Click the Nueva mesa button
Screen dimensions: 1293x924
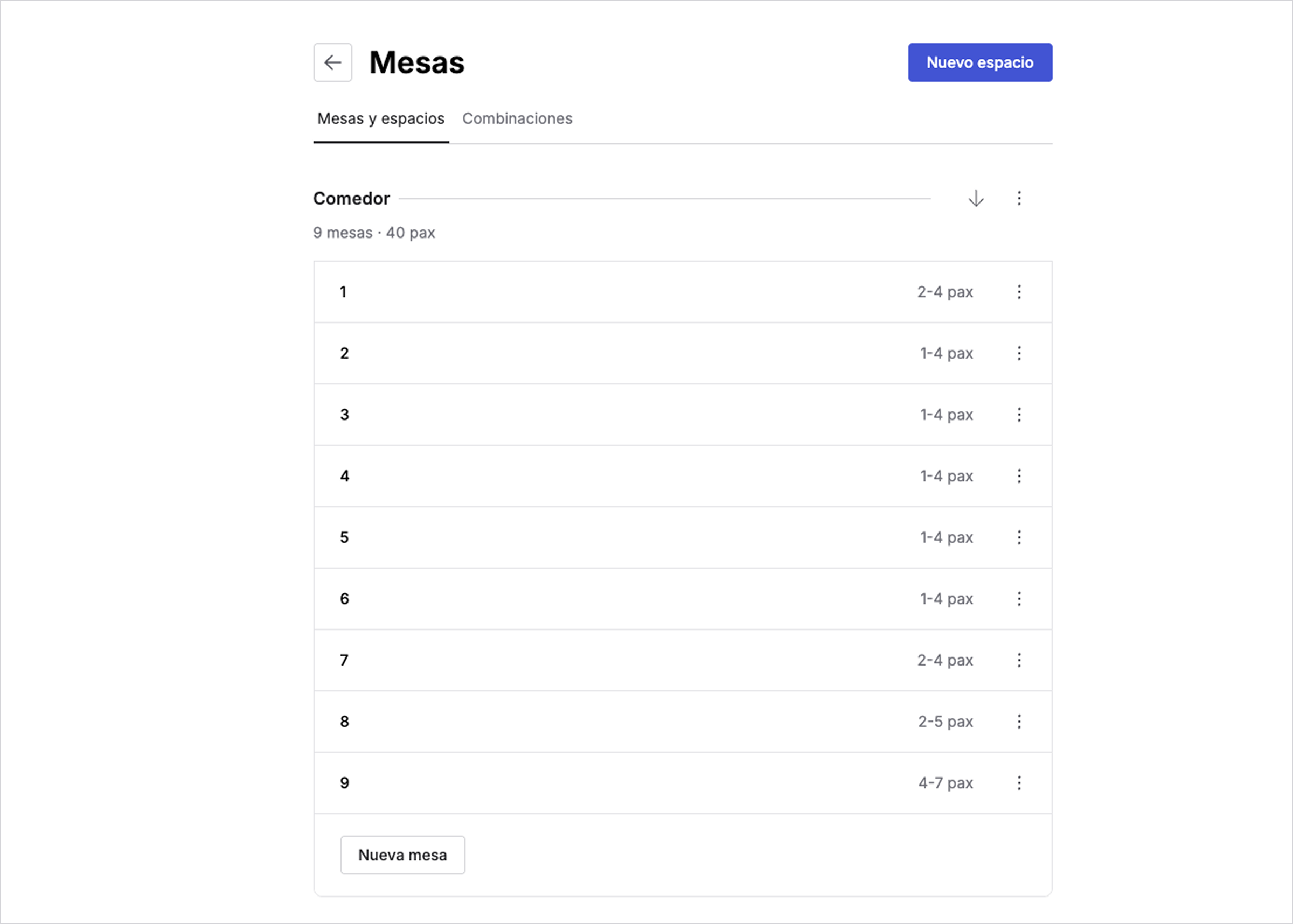(x=402, y=855)
